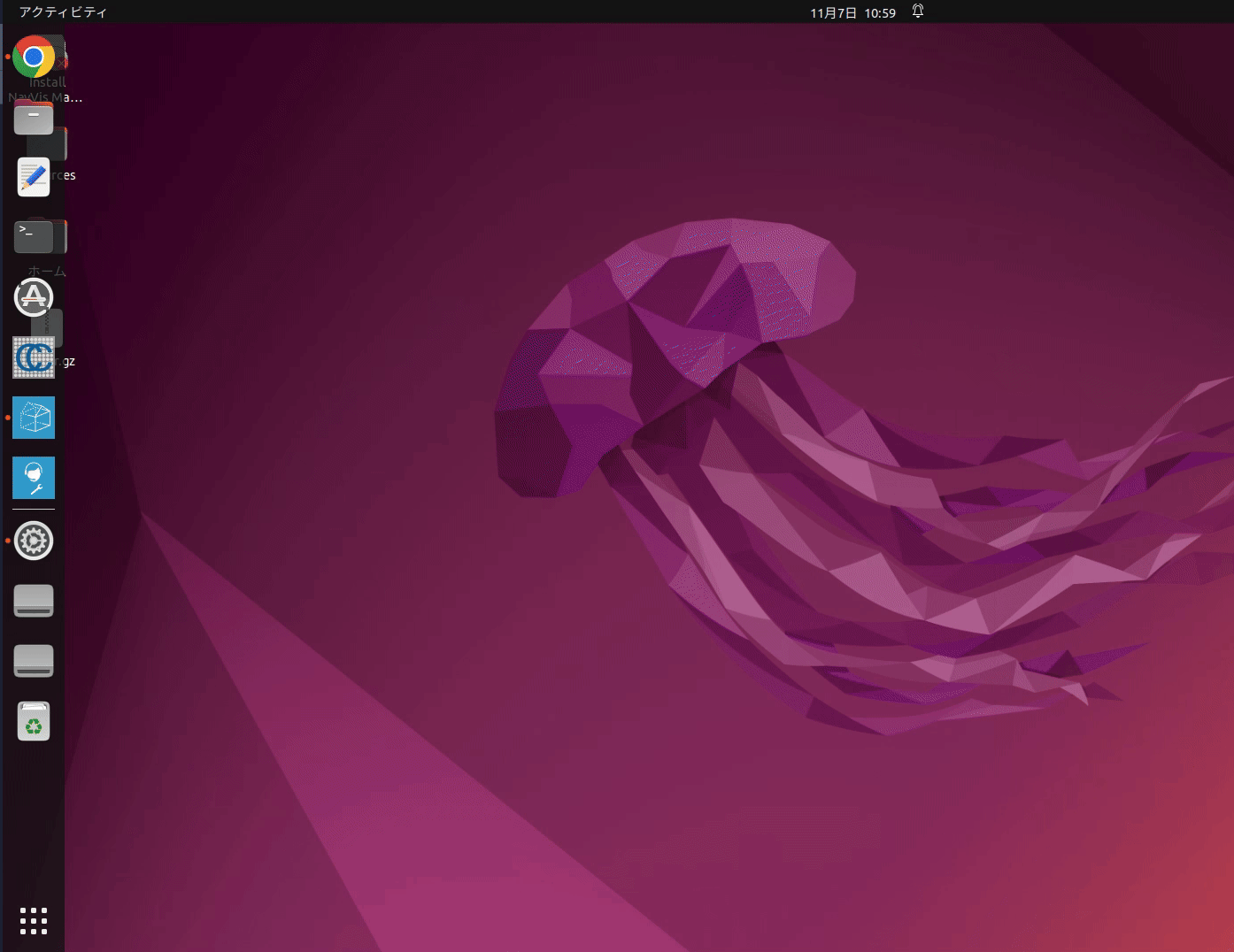Show Applications grid button
The width and height of the screenshot is (1234, 952).
(34, 921)
